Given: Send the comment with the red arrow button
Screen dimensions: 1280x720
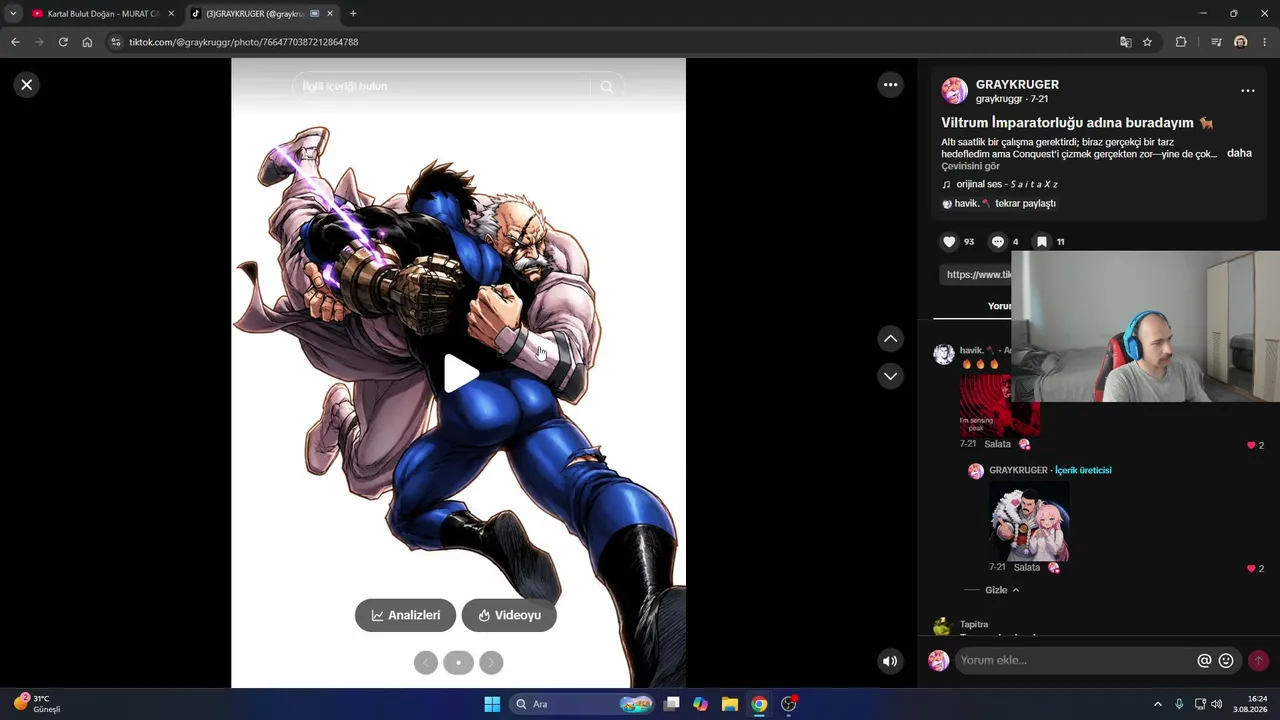Looking at the screenshot, I should click(x=1258, y=661).
